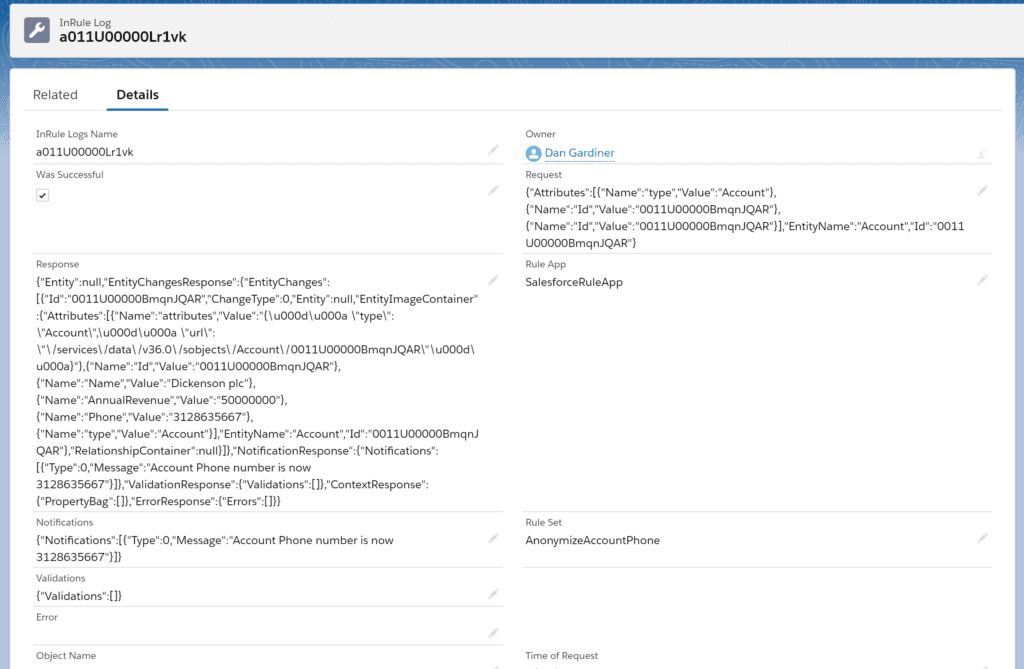Toggle the Was Successful checkbox
Viewport: 1024px width, 669px height.
pyautogui.click(x=43, y=195)
